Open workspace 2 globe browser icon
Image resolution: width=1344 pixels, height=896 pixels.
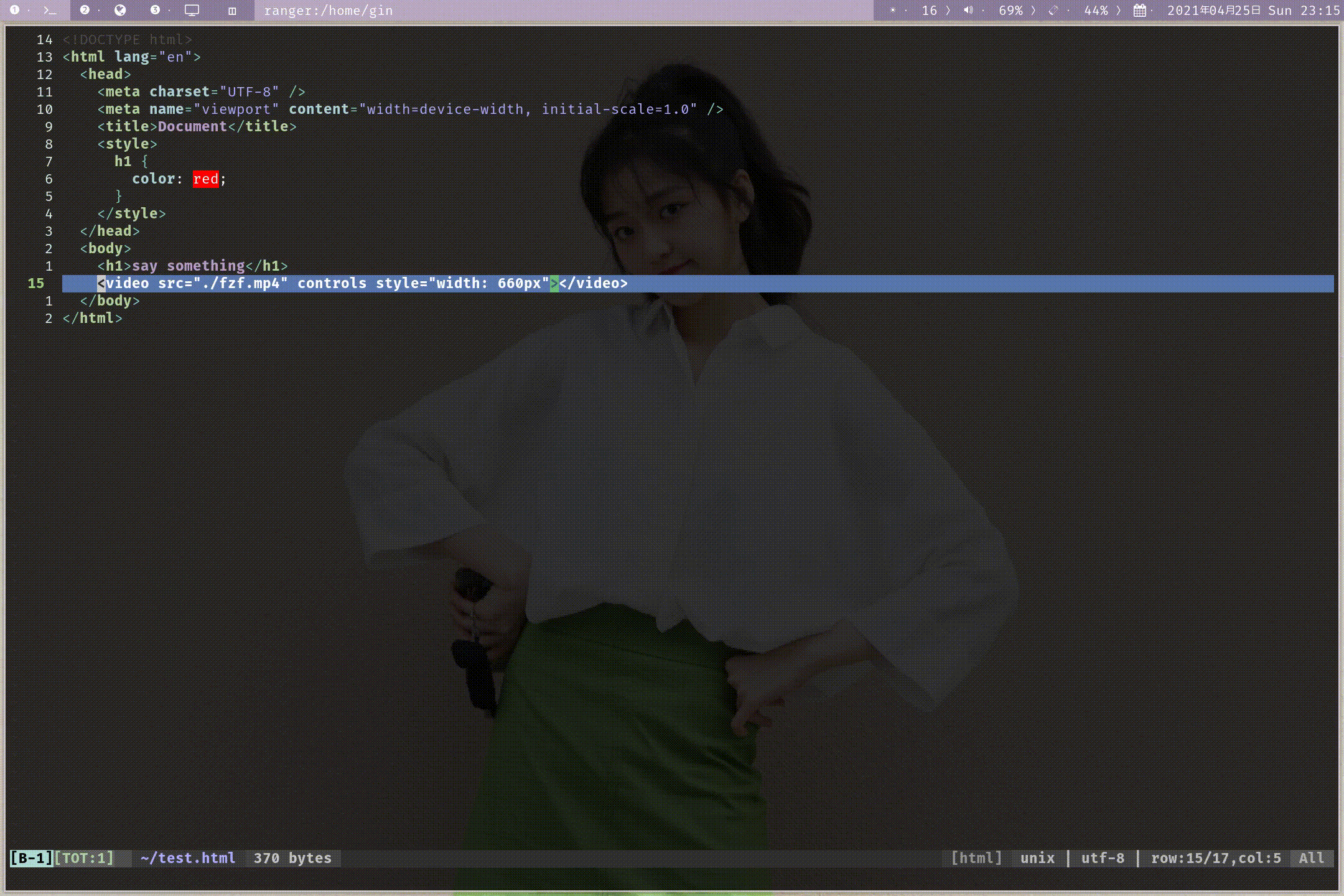tap(121, 11)
